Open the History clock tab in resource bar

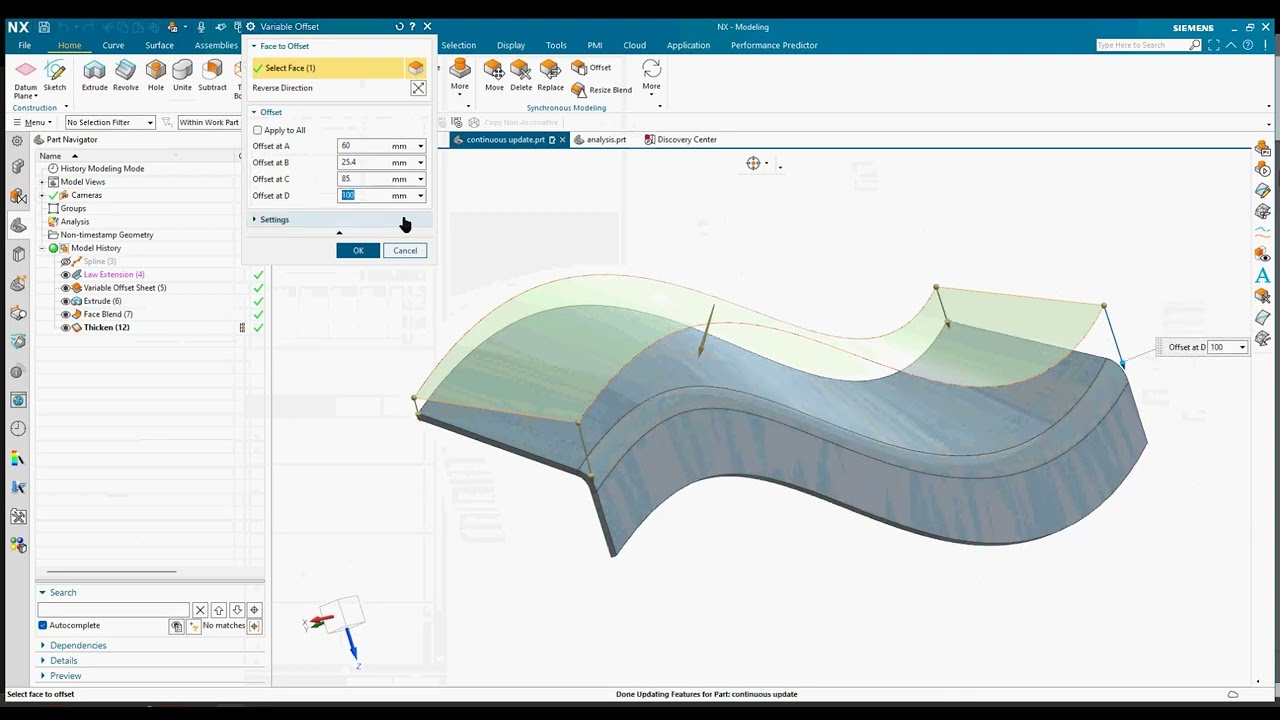tap(18, 429)
